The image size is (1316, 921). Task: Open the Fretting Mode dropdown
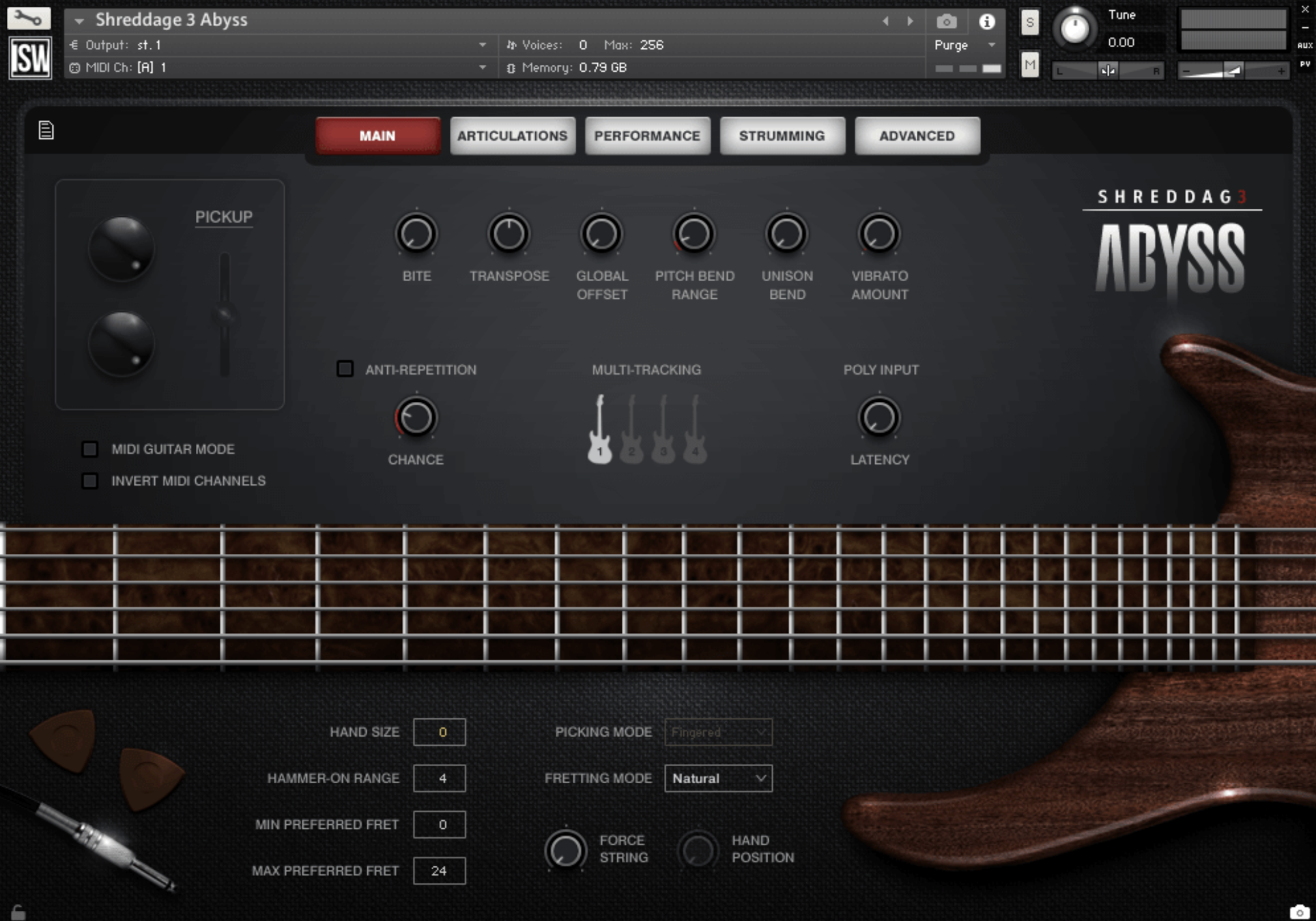(717, 778)
